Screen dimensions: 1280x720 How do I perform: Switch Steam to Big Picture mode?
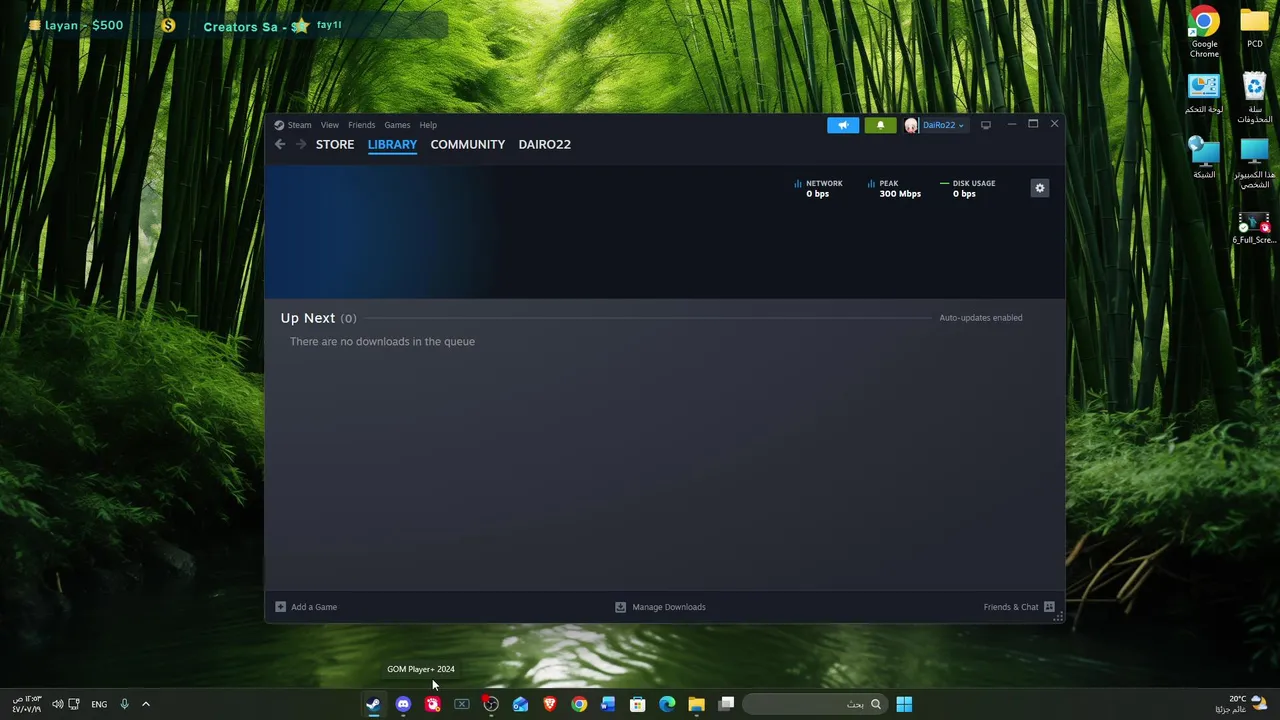point(986,125)
